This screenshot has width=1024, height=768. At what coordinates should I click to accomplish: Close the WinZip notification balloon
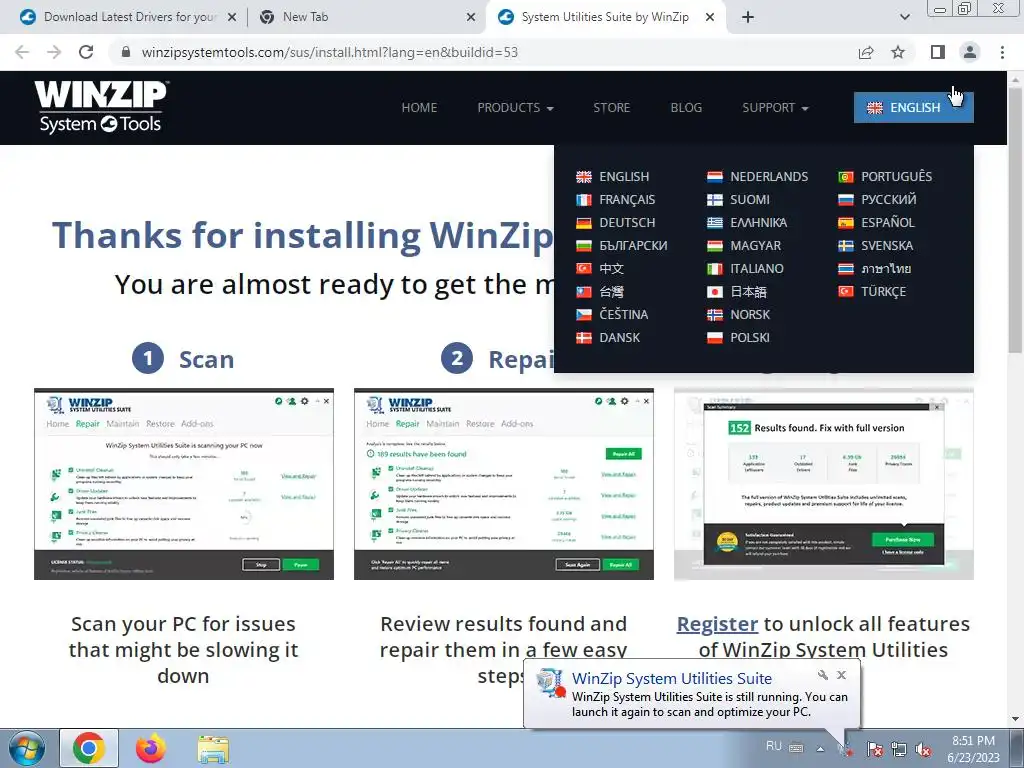(x=842, y=675)
